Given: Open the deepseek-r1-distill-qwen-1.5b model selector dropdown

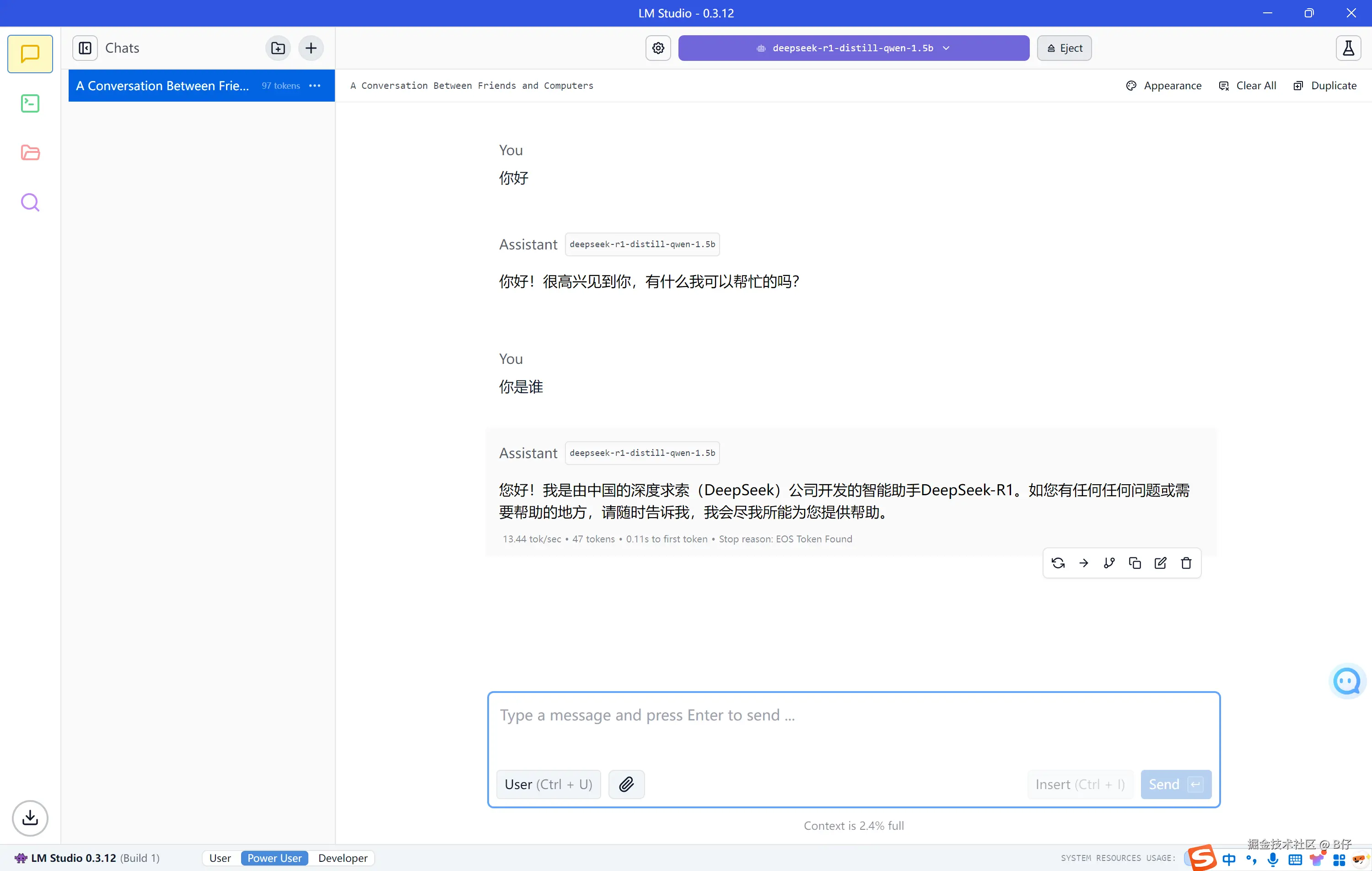Looking at the screenshot, I should (x=853, y=48).
